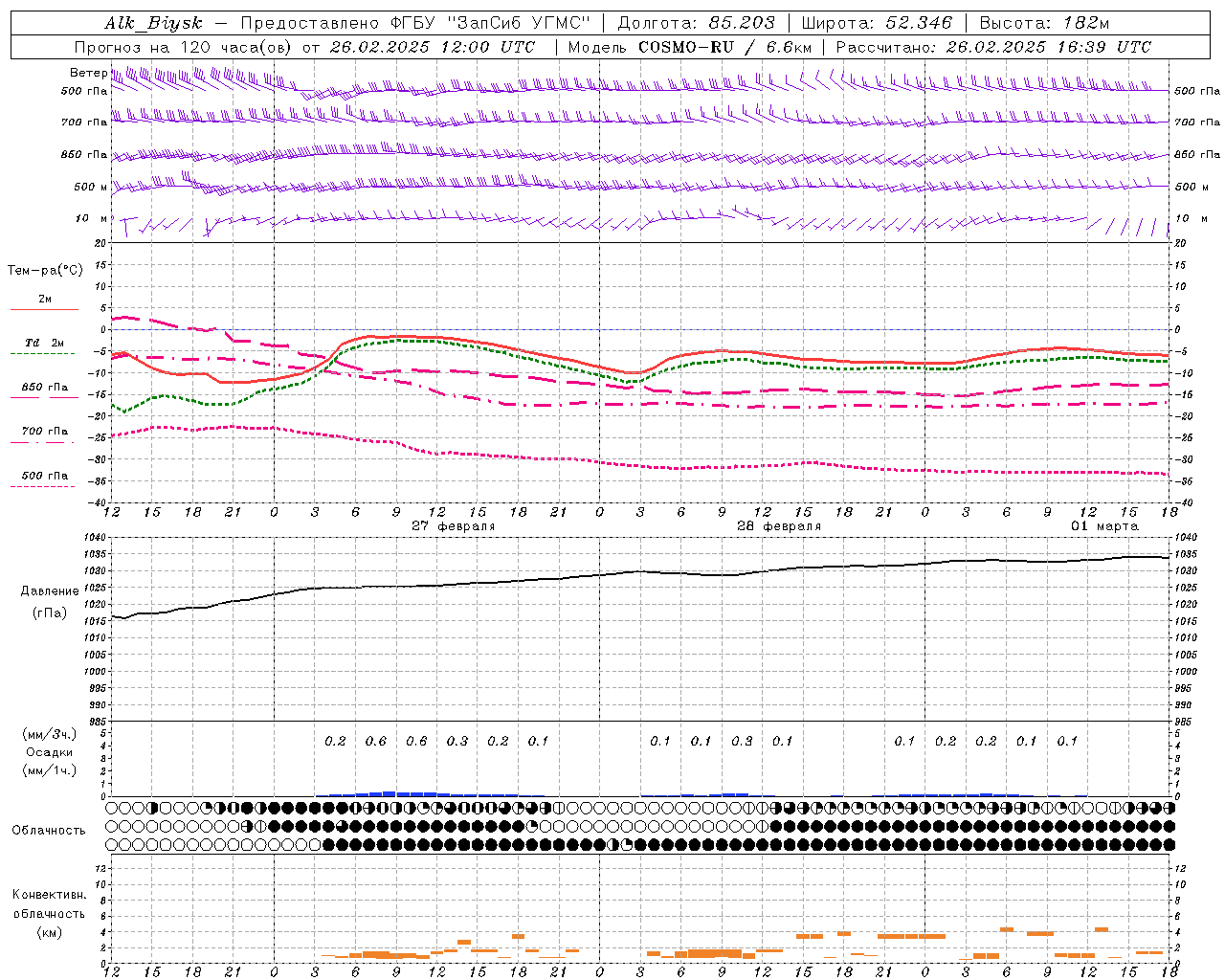
Task: Click the Осадки precipitation label
Action: (x=50, y=752)
